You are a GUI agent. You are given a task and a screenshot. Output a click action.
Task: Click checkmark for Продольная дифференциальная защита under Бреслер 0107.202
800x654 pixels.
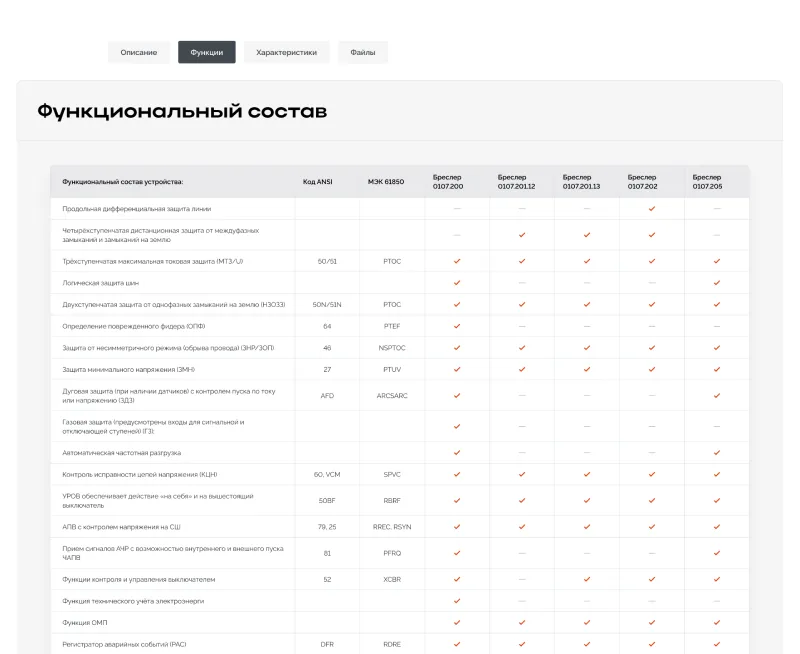click(653, 208)
